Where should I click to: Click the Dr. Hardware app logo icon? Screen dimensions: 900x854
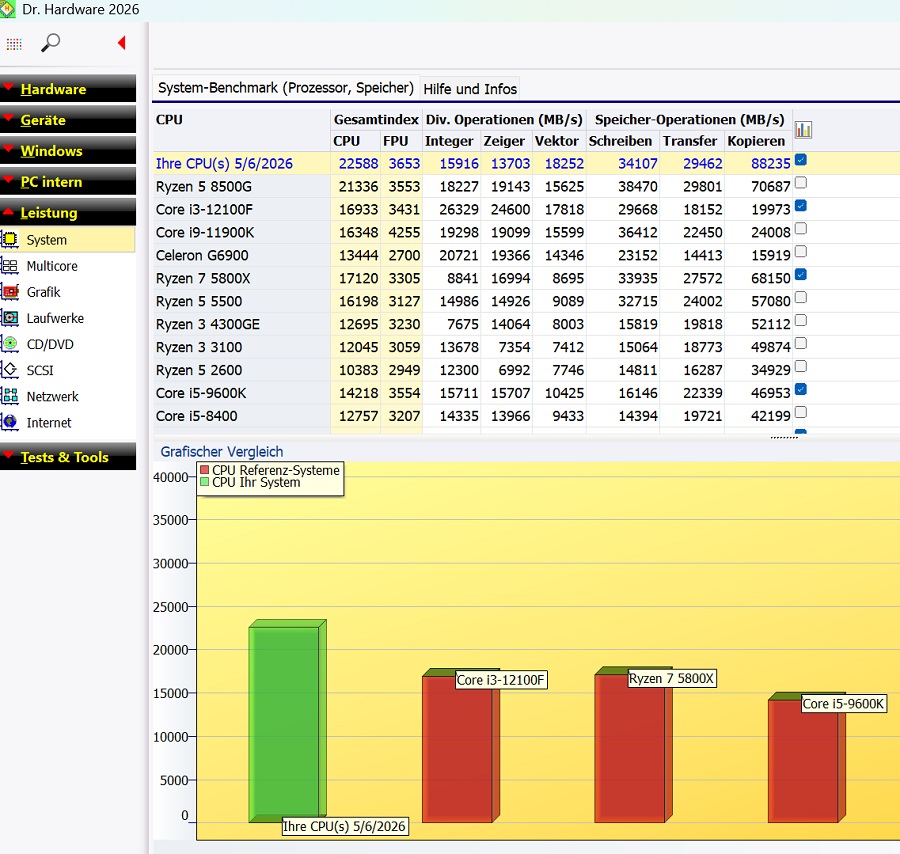pyautogui.click(x=7, y=9)
